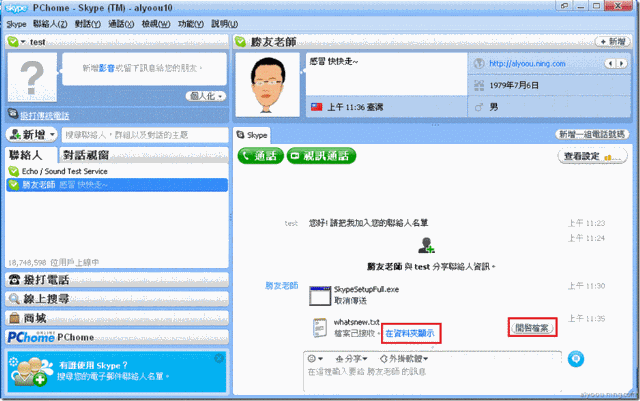Open the 新增 contact dropdown button
This screenshot has width=640, height=401.
click(32, 134)
